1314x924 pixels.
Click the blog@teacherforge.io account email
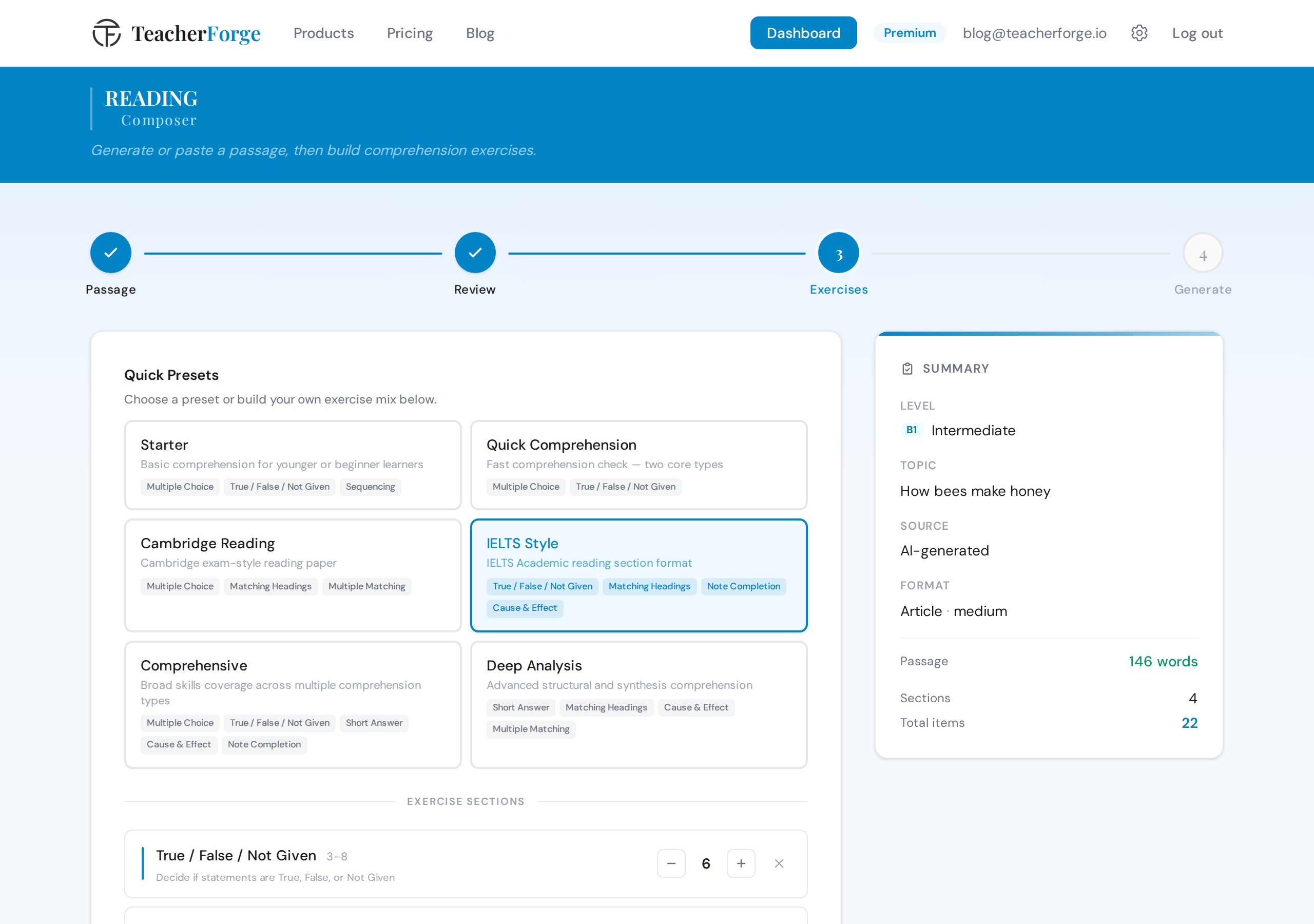[x=1035, y=33]
